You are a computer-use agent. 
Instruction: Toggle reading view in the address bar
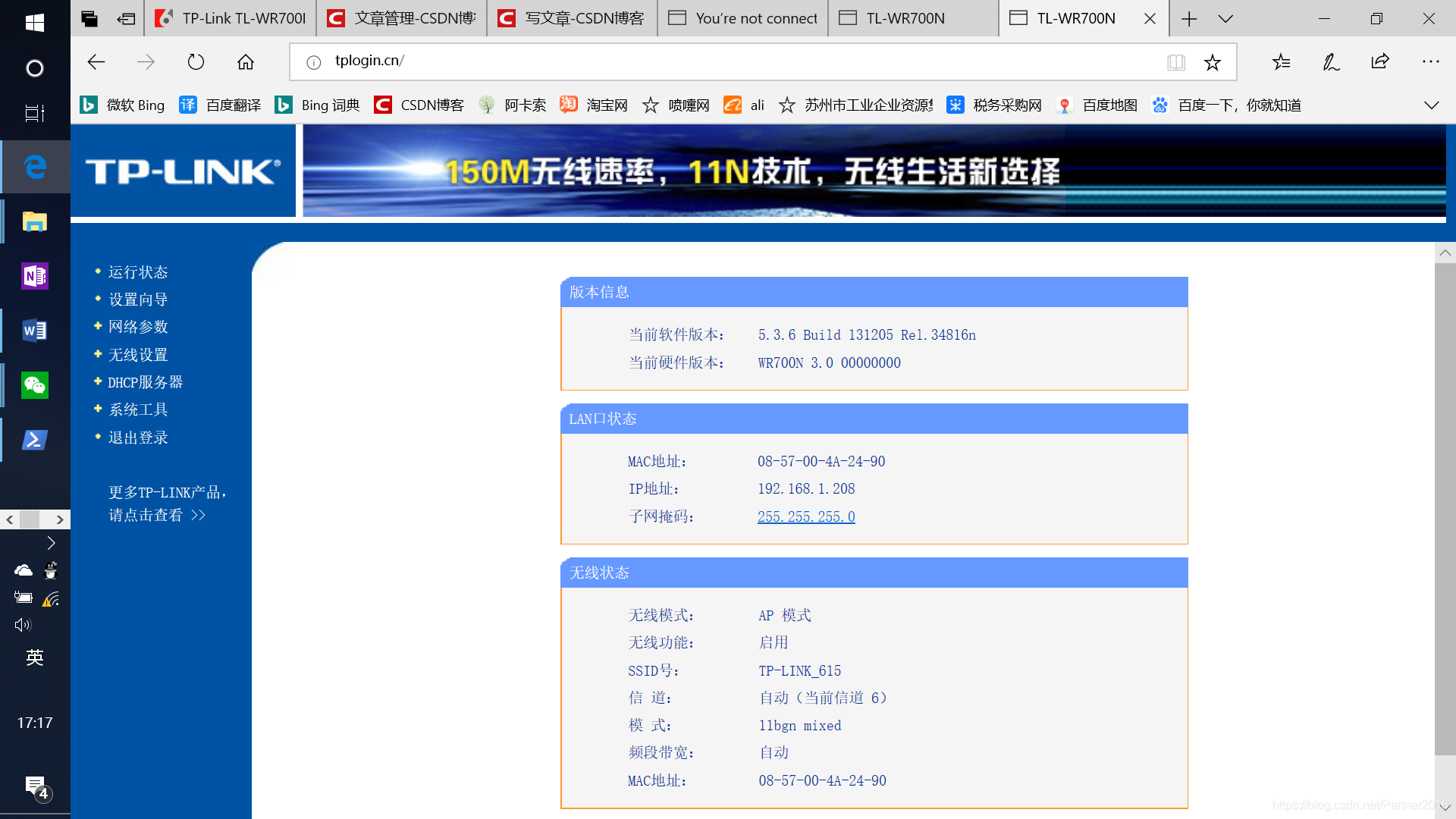point(1176,61)
